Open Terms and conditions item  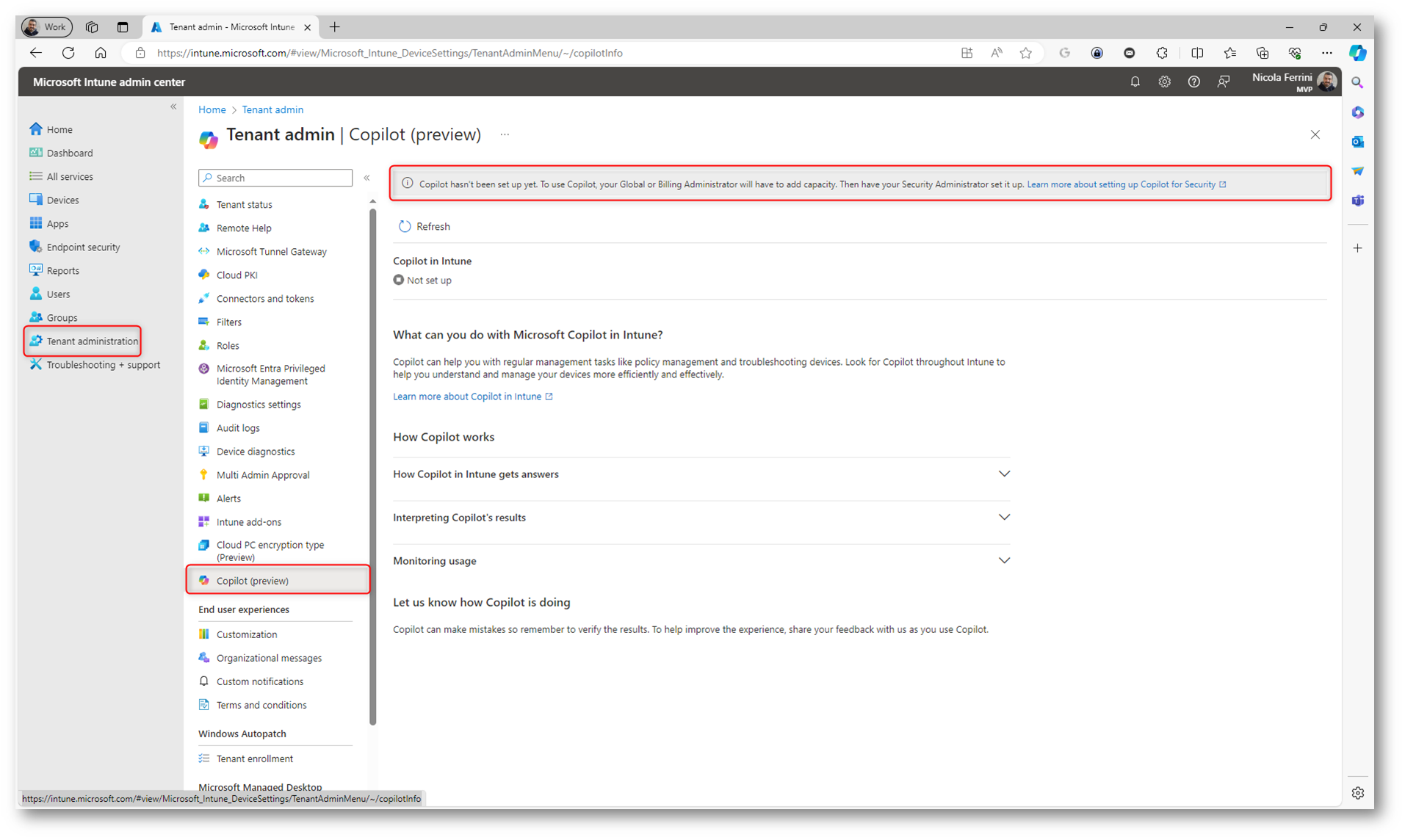click(x=261, y=705)
